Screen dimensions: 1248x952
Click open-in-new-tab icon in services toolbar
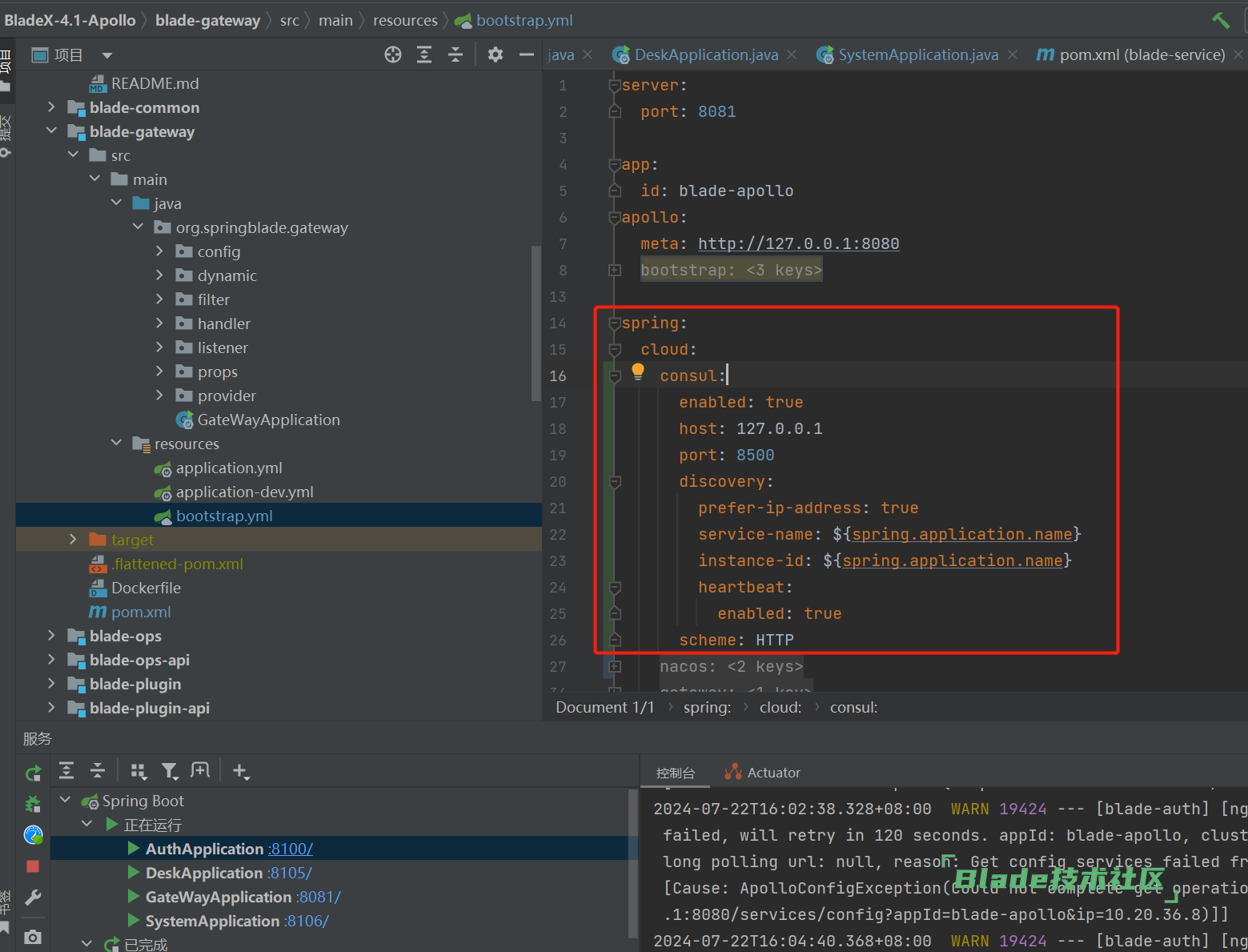point(200,770)
